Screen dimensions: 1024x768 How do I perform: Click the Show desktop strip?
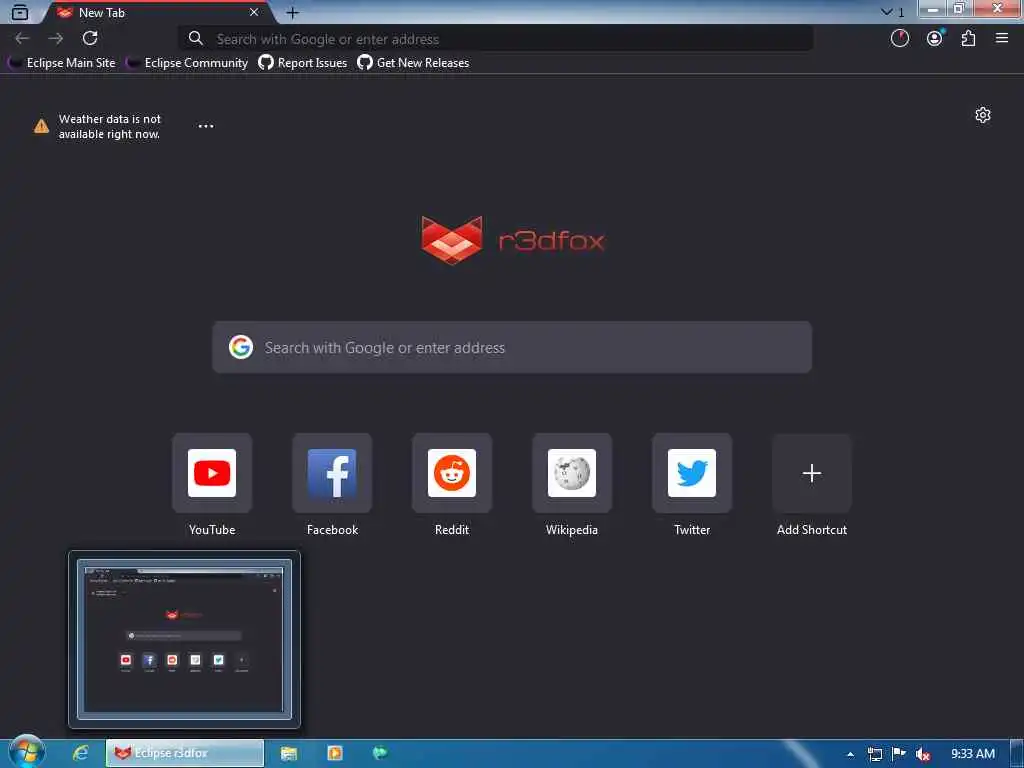(1017, 754)
